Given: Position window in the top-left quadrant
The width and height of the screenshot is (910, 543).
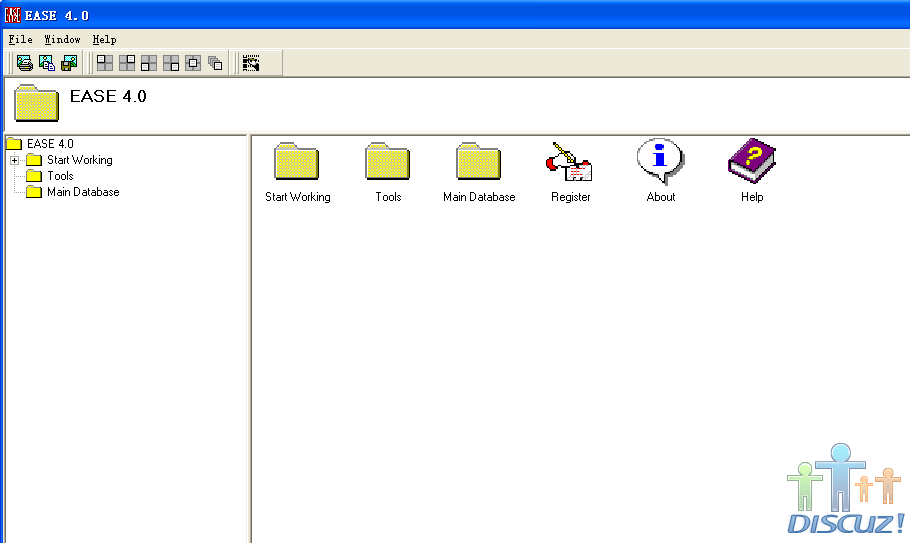Looking at the screenshot, I should [x=105, y=63].
